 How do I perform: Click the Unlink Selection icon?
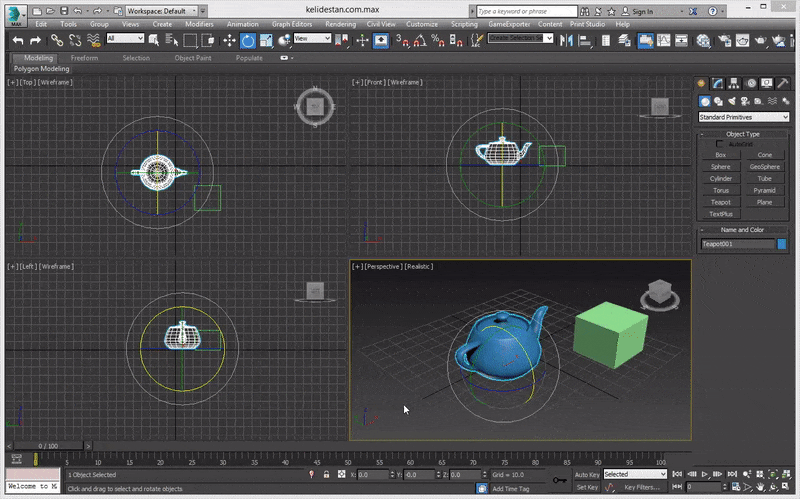click(75, 40)
